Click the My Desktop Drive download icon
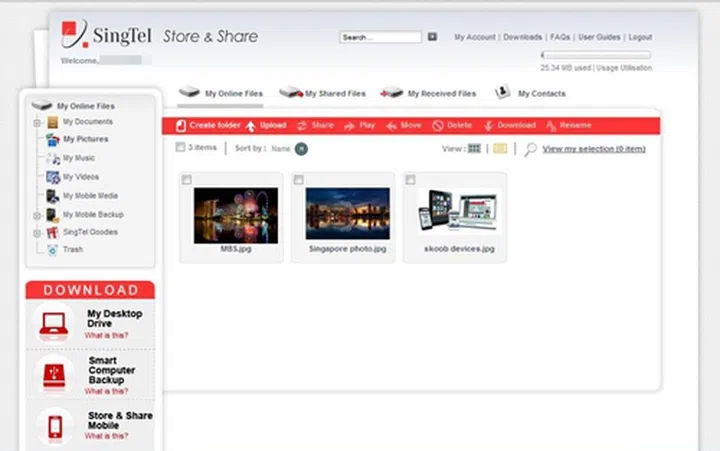 click(53, 323)
